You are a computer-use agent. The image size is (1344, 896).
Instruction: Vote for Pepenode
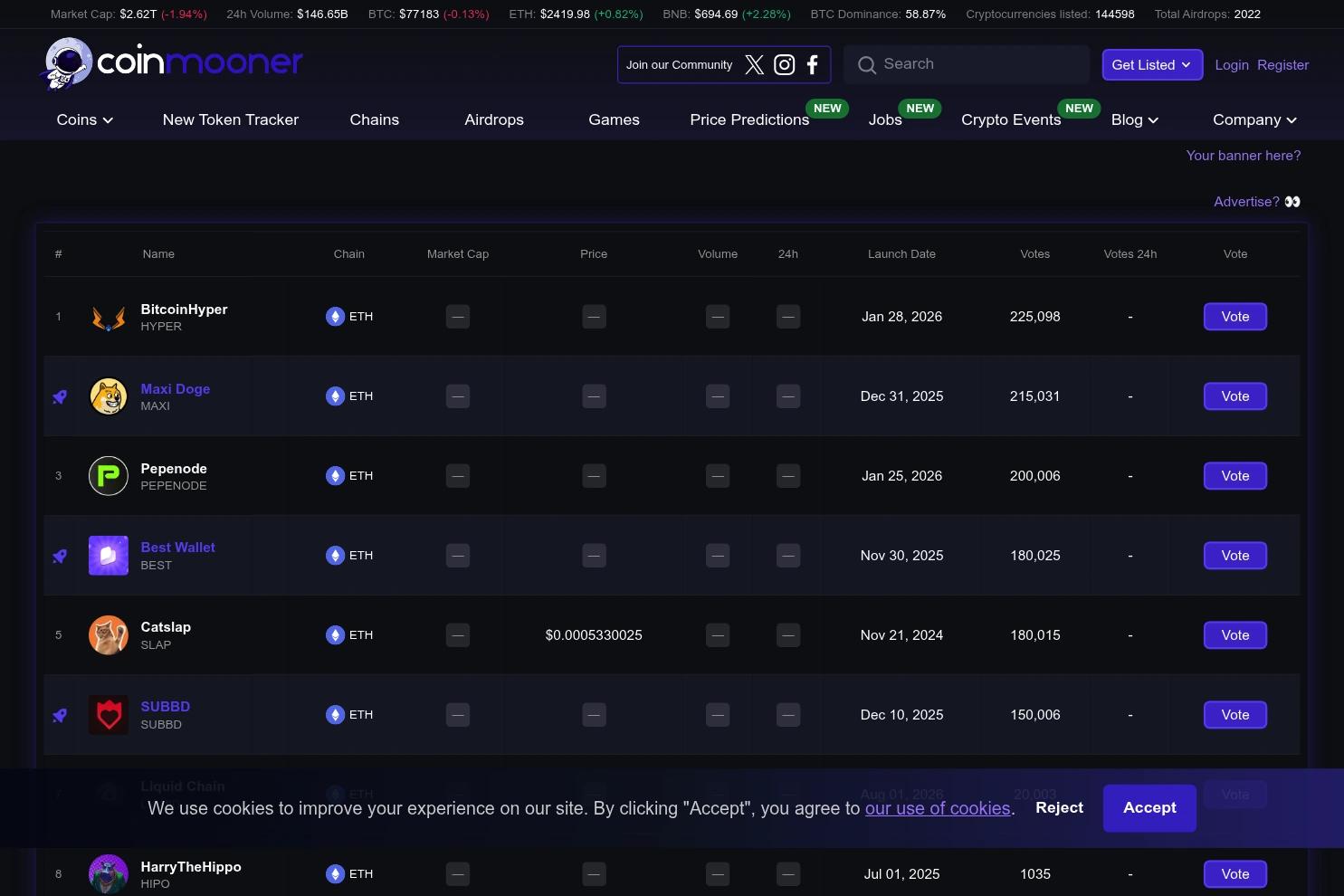coord(1235,476)
